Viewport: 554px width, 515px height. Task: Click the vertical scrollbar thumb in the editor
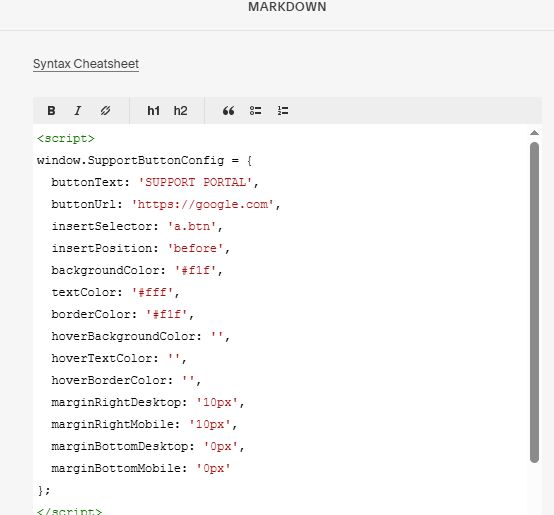[535, 302]
